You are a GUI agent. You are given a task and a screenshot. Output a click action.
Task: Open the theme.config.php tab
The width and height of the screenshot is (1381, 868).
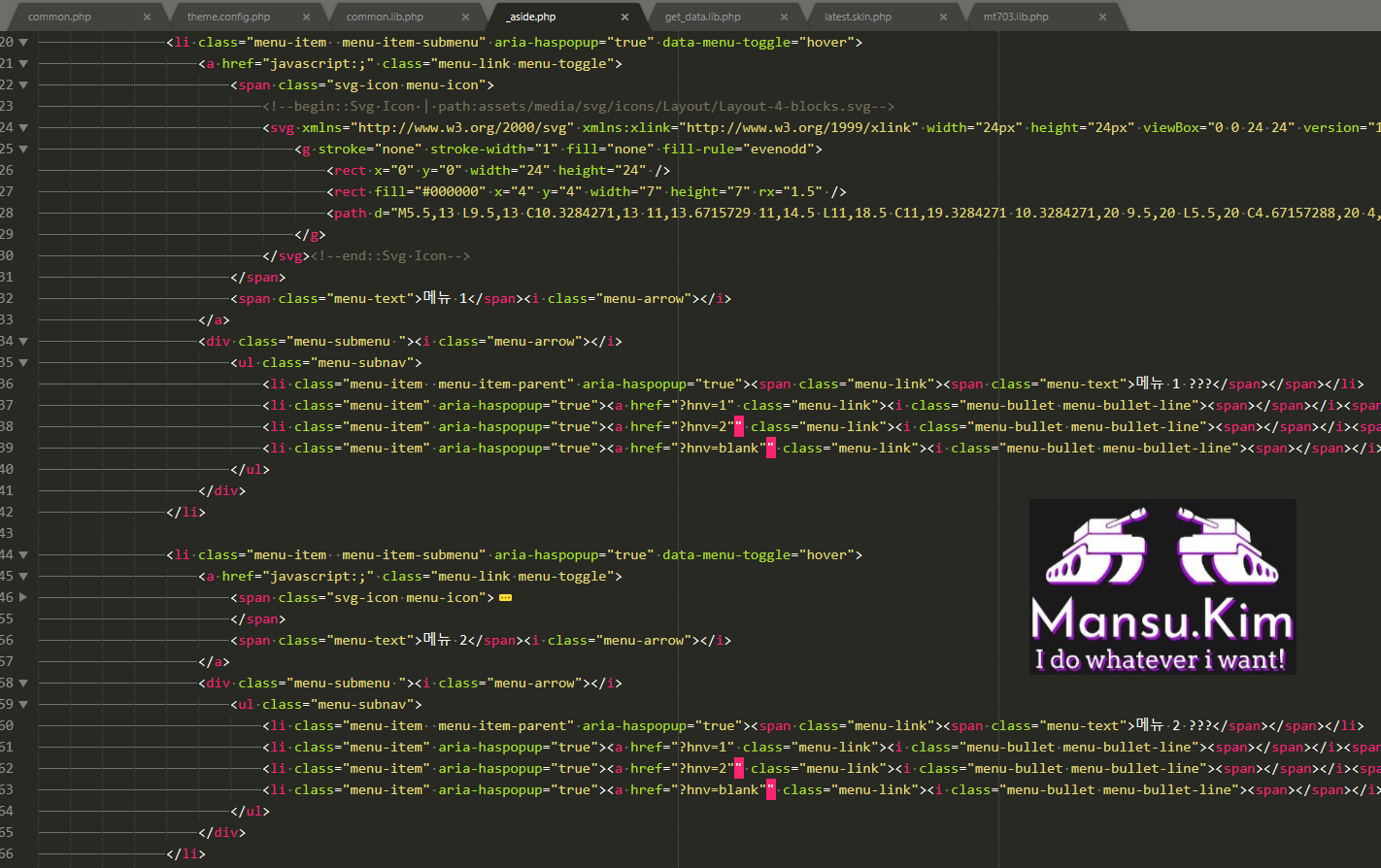click(228, 17)
